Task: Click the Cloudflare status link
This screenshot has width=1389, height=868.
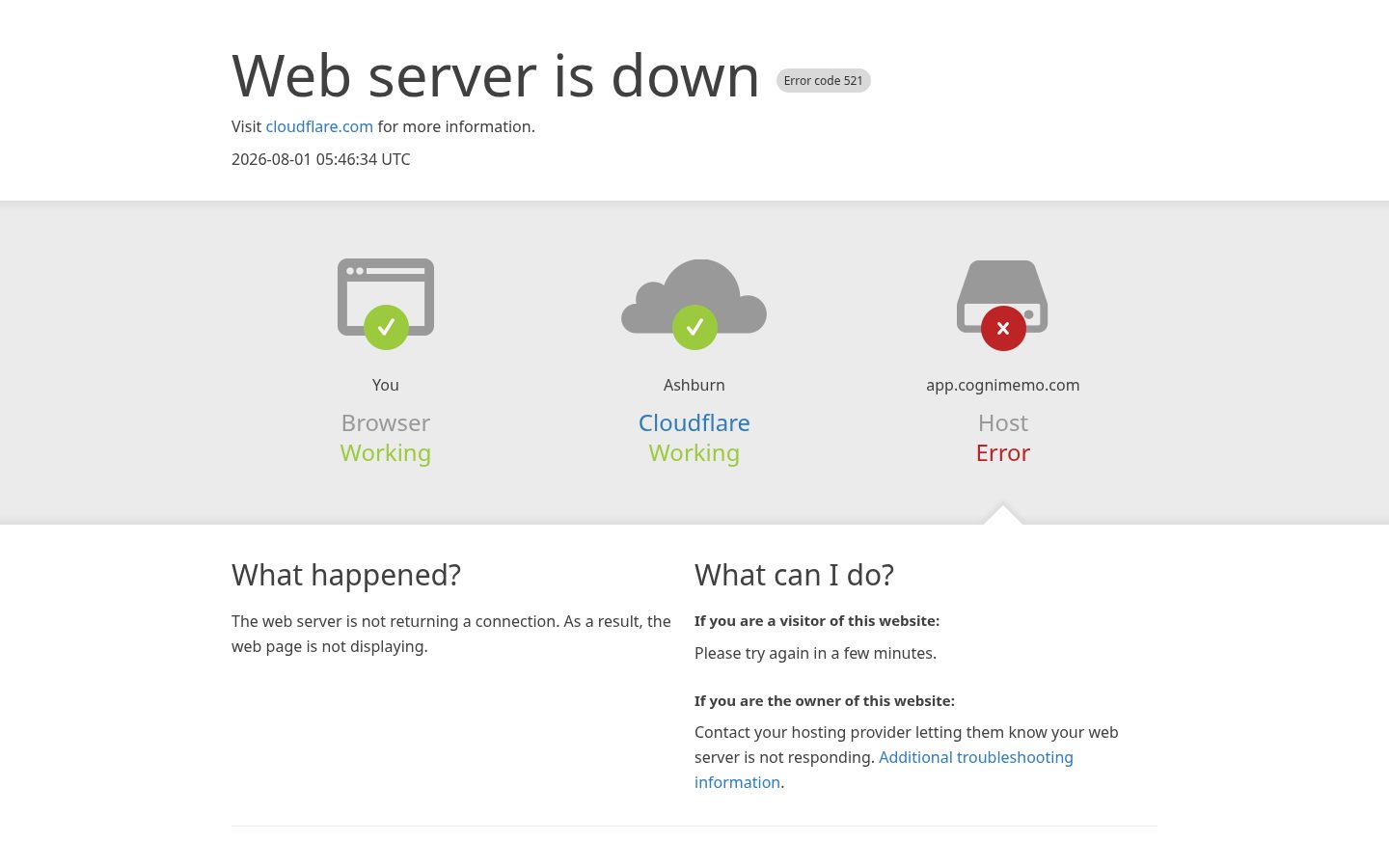Action: tap(694, 422)
